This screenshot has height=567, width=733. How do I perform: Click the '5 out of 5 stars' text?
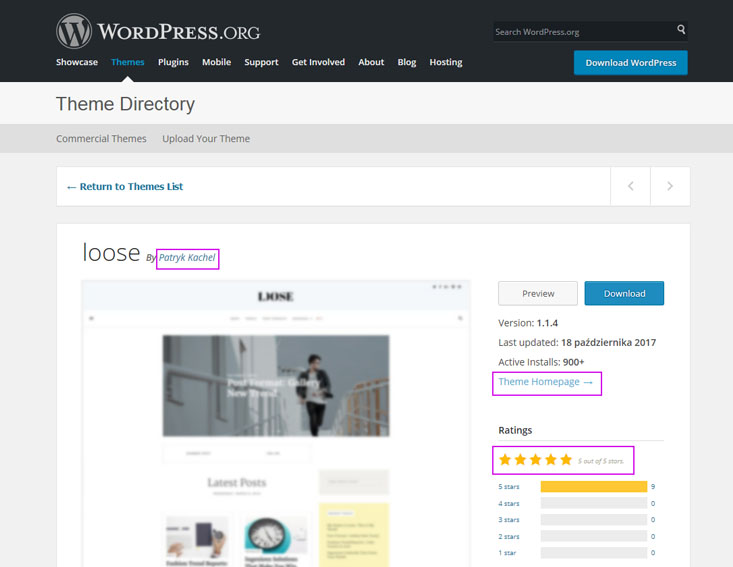[601, 461]
